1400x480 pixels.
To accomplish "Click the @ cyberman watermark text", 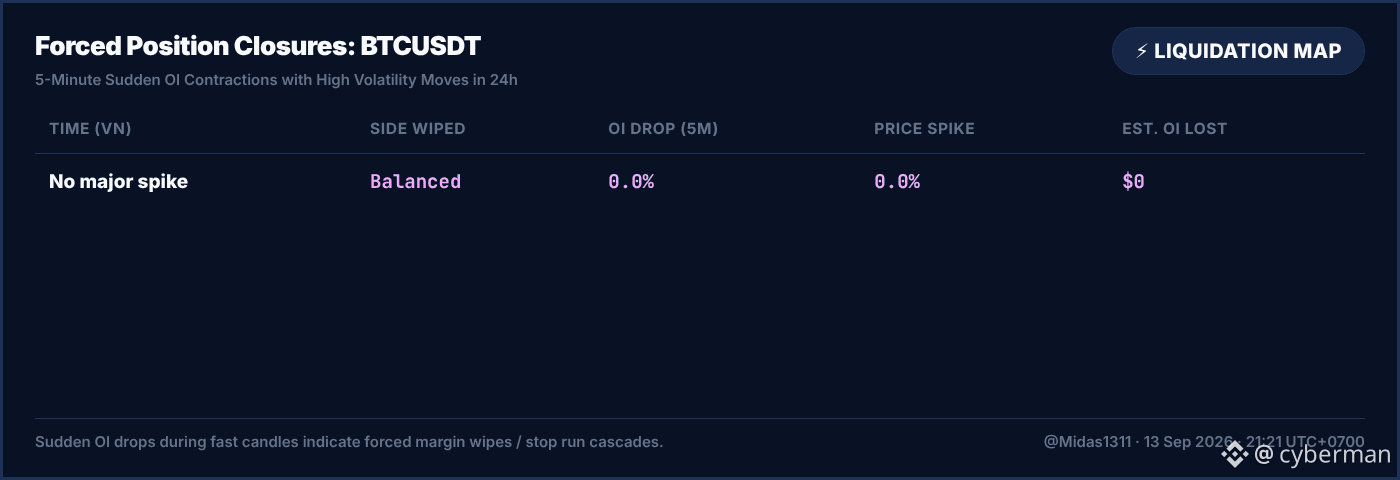I will pyautogui.click(x=1322, y=455).
